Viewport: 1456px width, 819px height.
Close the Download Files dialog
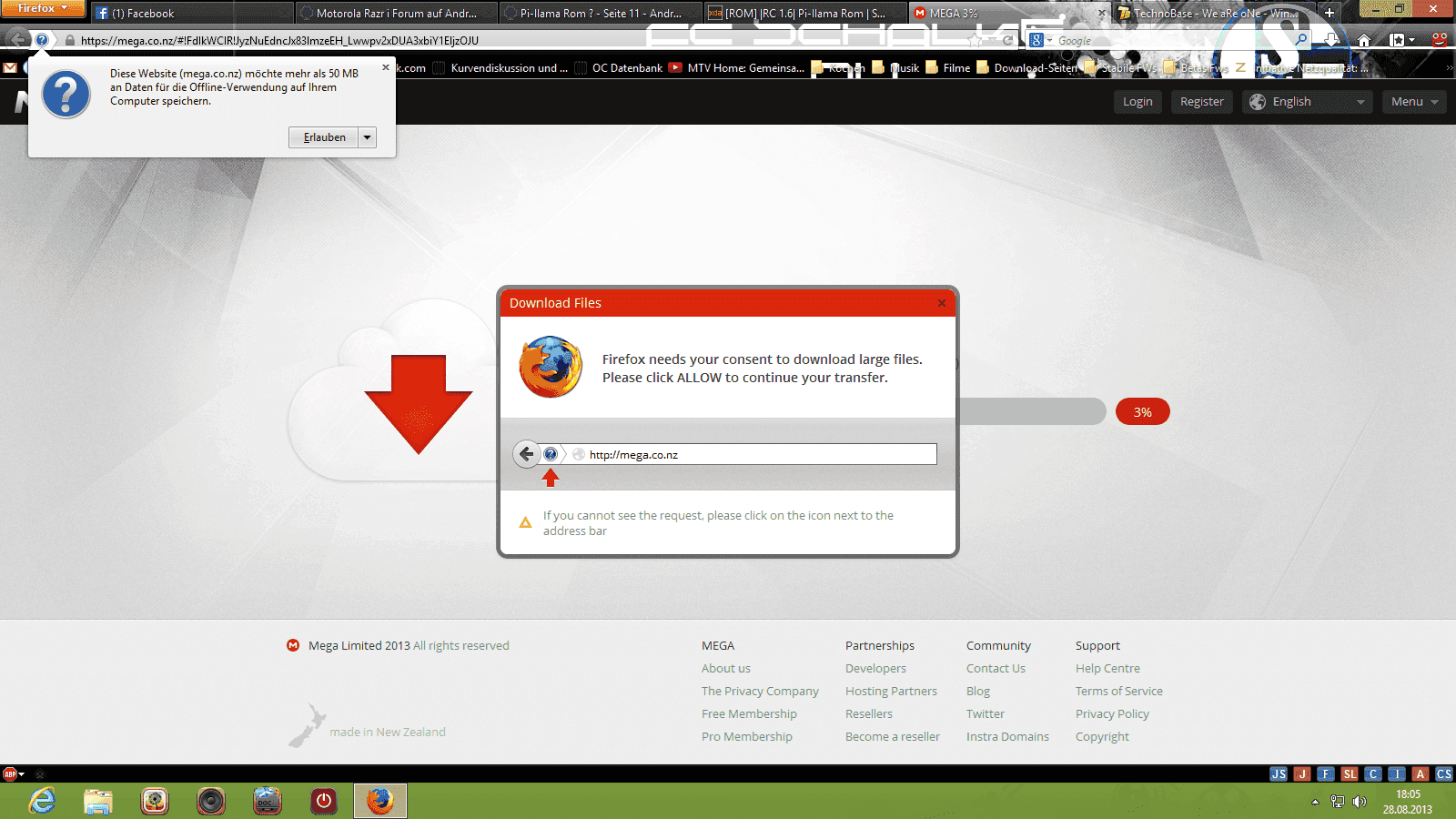(x=942, y=303)
